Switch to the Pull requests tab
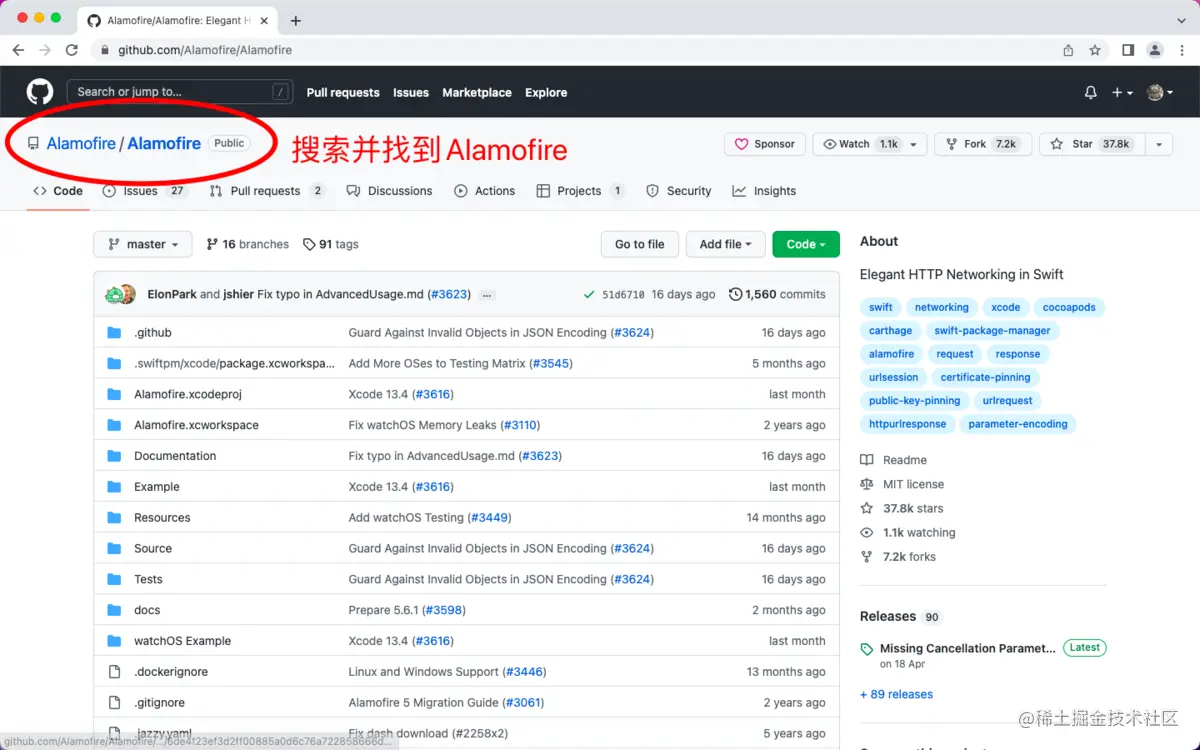Viewport: 1200px width, 750px height. 267,191
